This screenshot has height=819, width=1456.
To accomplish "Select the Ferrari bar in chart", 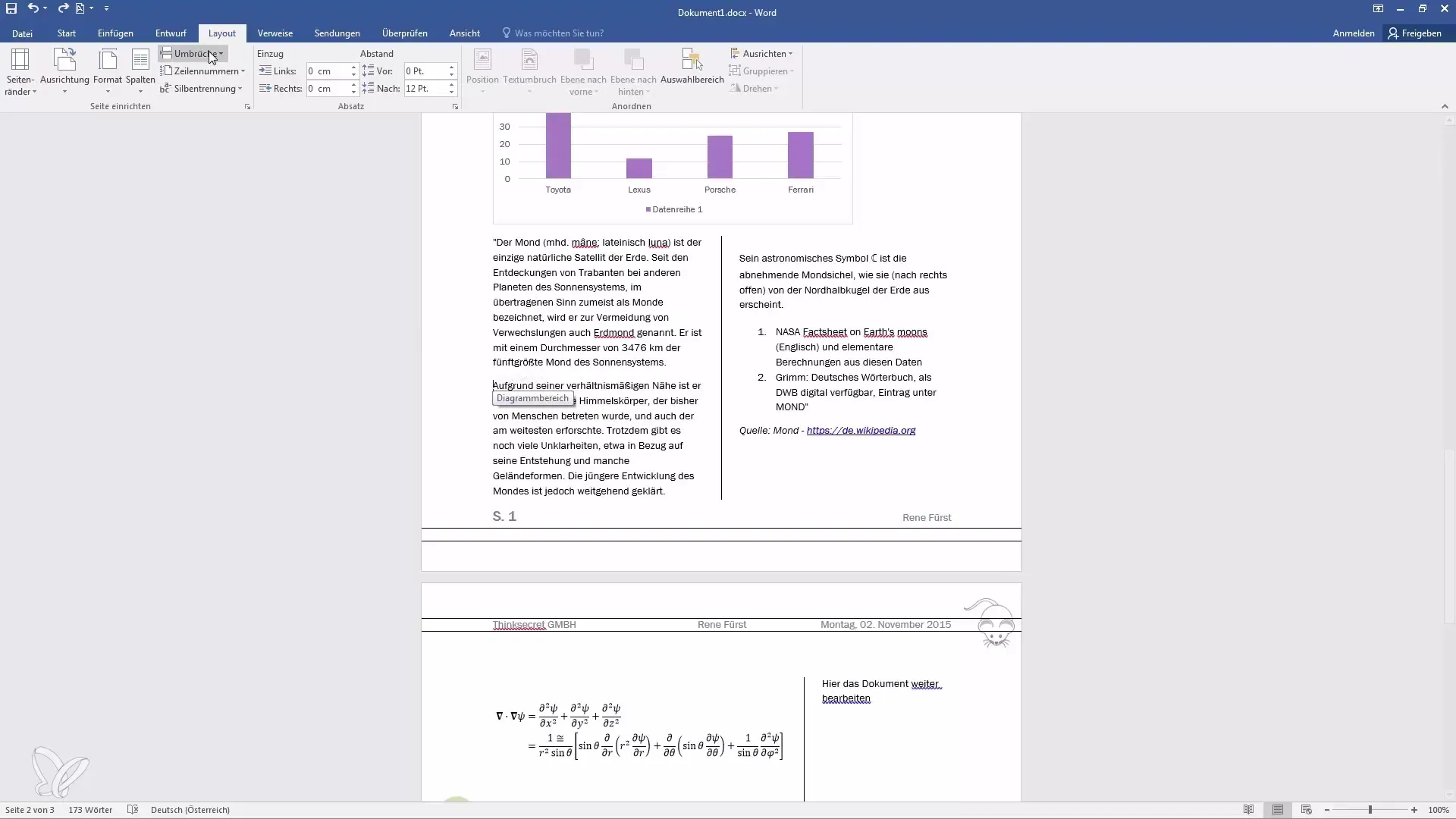I will 801,155.
